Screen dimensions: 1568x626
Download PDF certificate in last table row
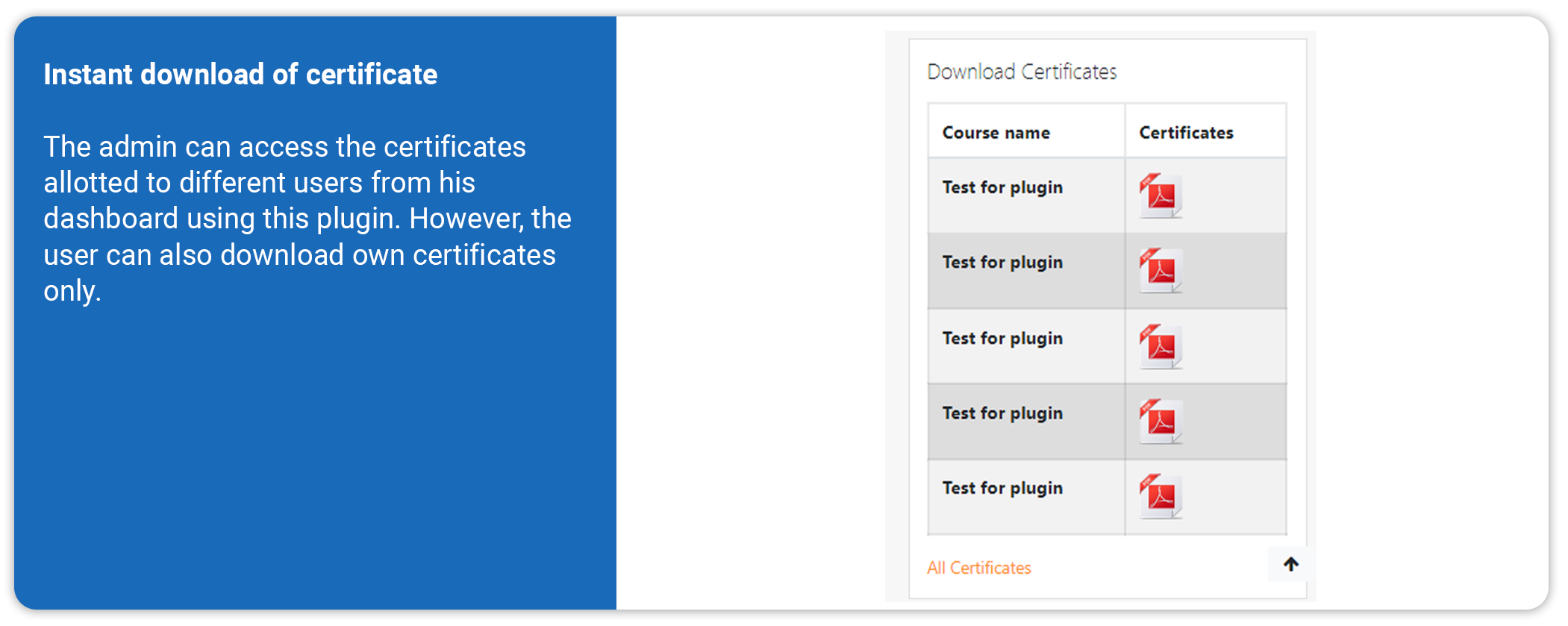point(1161,495)
